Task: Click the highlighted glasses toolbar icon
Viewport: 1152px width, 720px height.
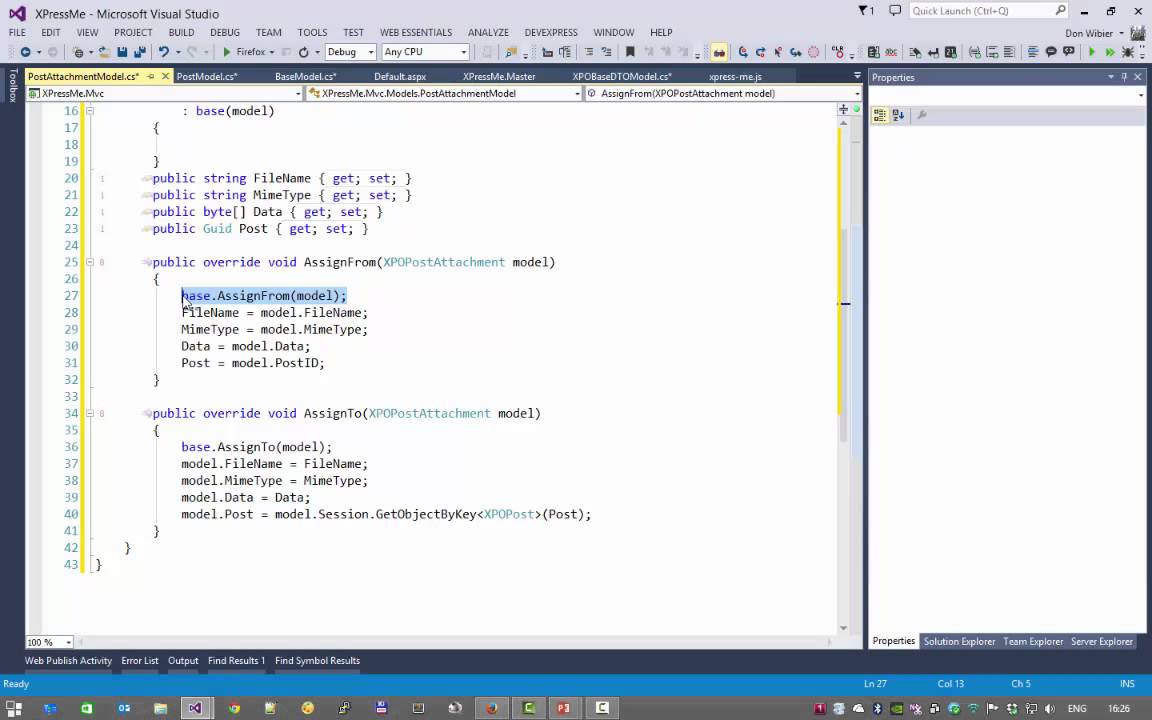Action: click(719, 52)
